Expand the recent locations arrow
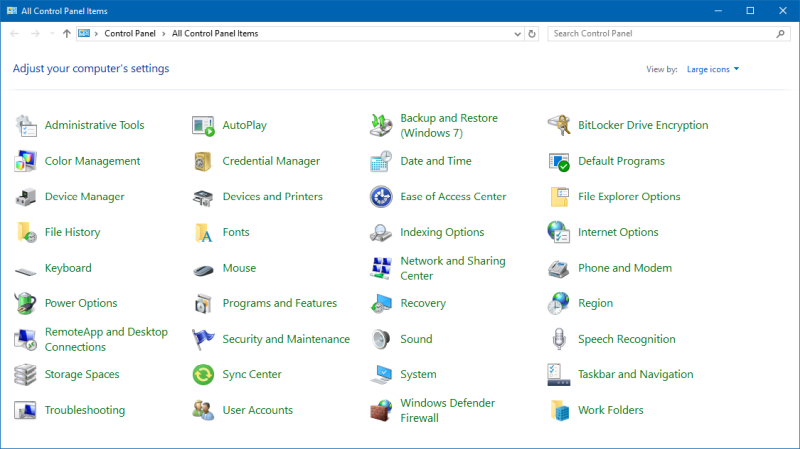The width and height of the screenshot is (800, 449). click(x=52, y=34)
